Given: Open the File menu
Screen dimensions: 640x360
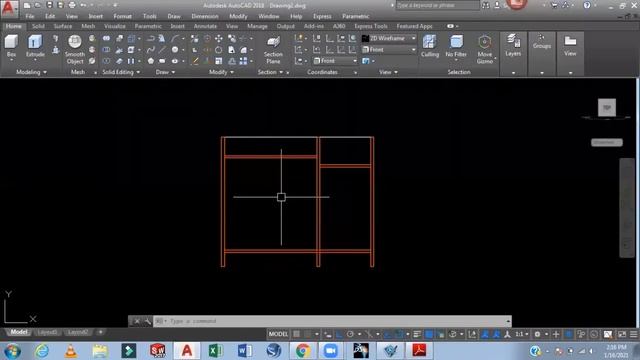Looking at the screenshot, I should pyautogui.click(x=30, y=16).
